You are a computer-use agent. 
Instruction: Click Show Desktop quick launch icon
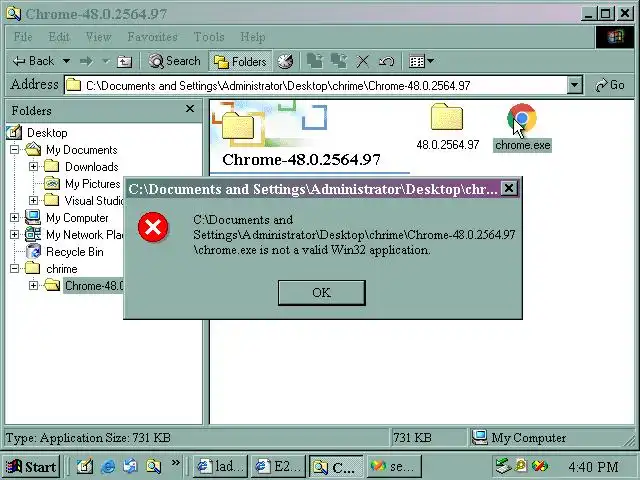[x=84, y=466]
